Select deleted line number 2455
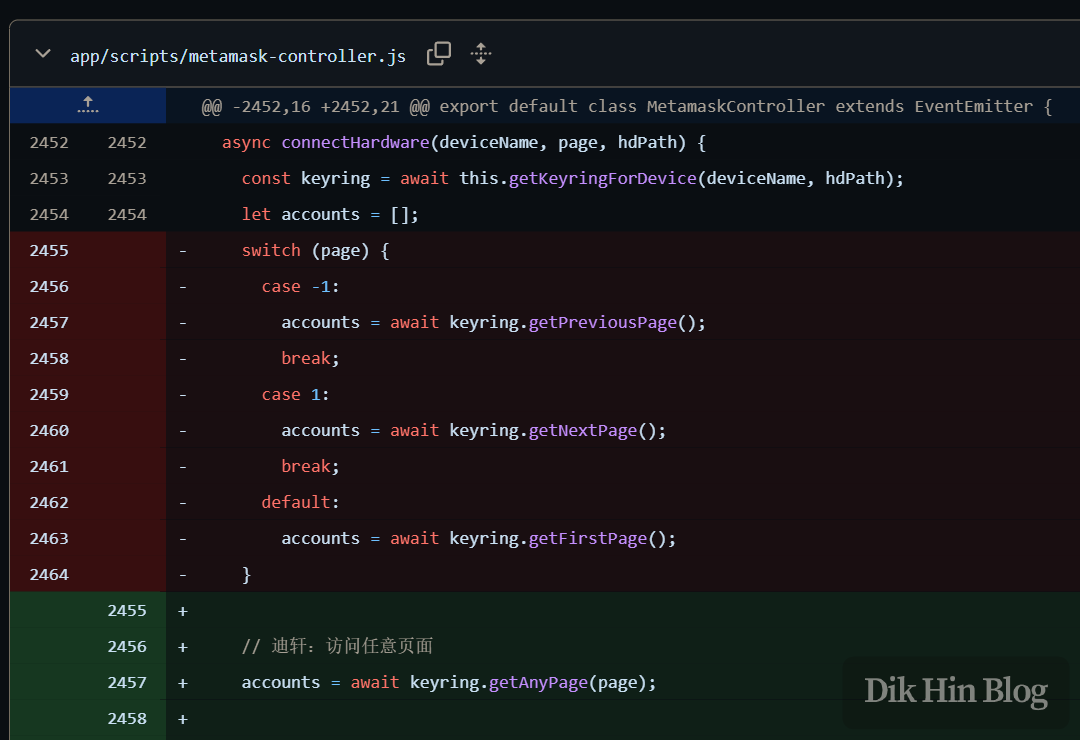Image resolution: width=1080 pixels, height=740 pixels. [49, 250]
